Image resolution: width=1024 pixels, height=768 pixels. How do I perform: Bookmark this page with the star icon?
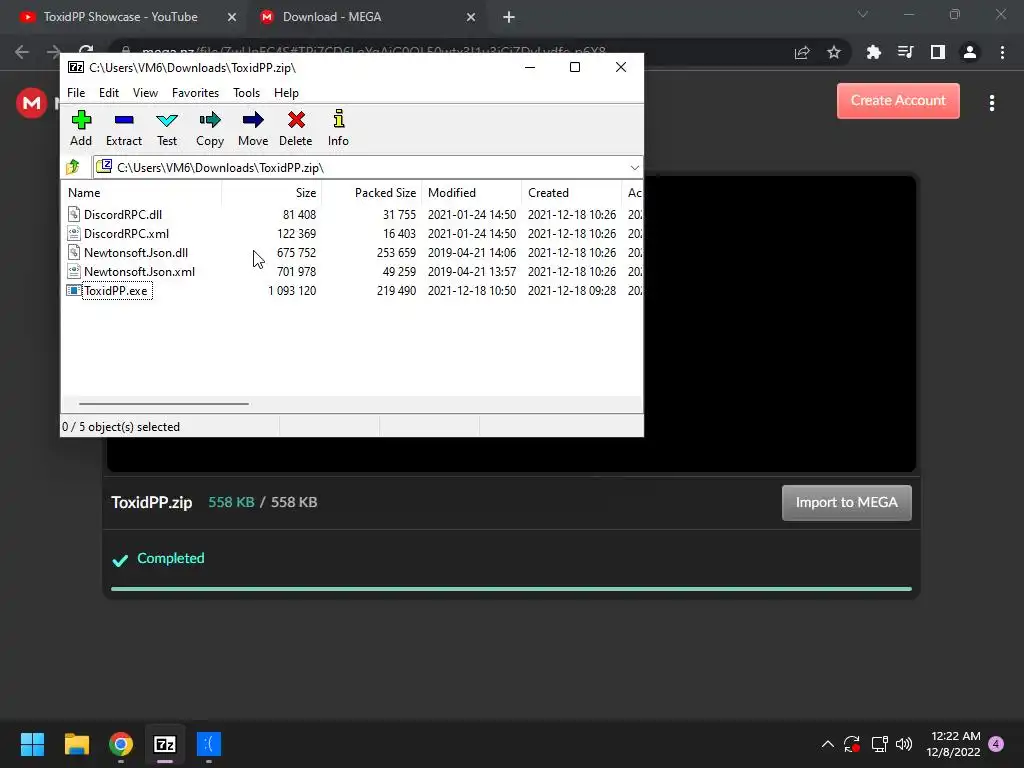click(834, 52)
